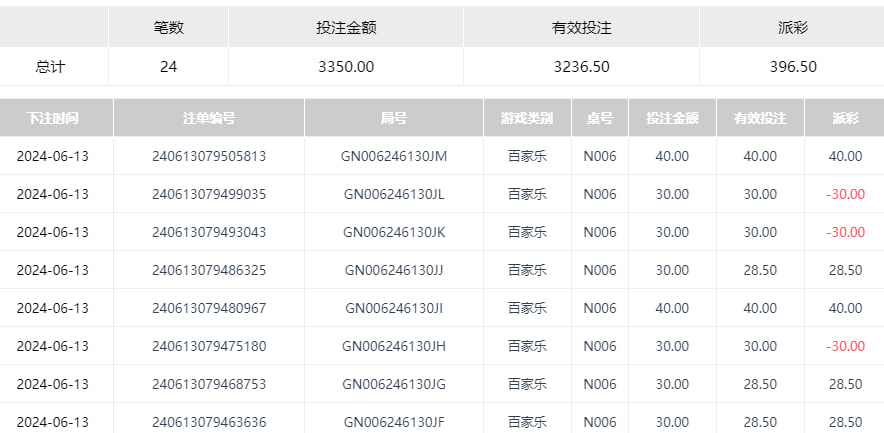884x433 pixels.
Task: Click order number 240613079463636
Action: 209,422
